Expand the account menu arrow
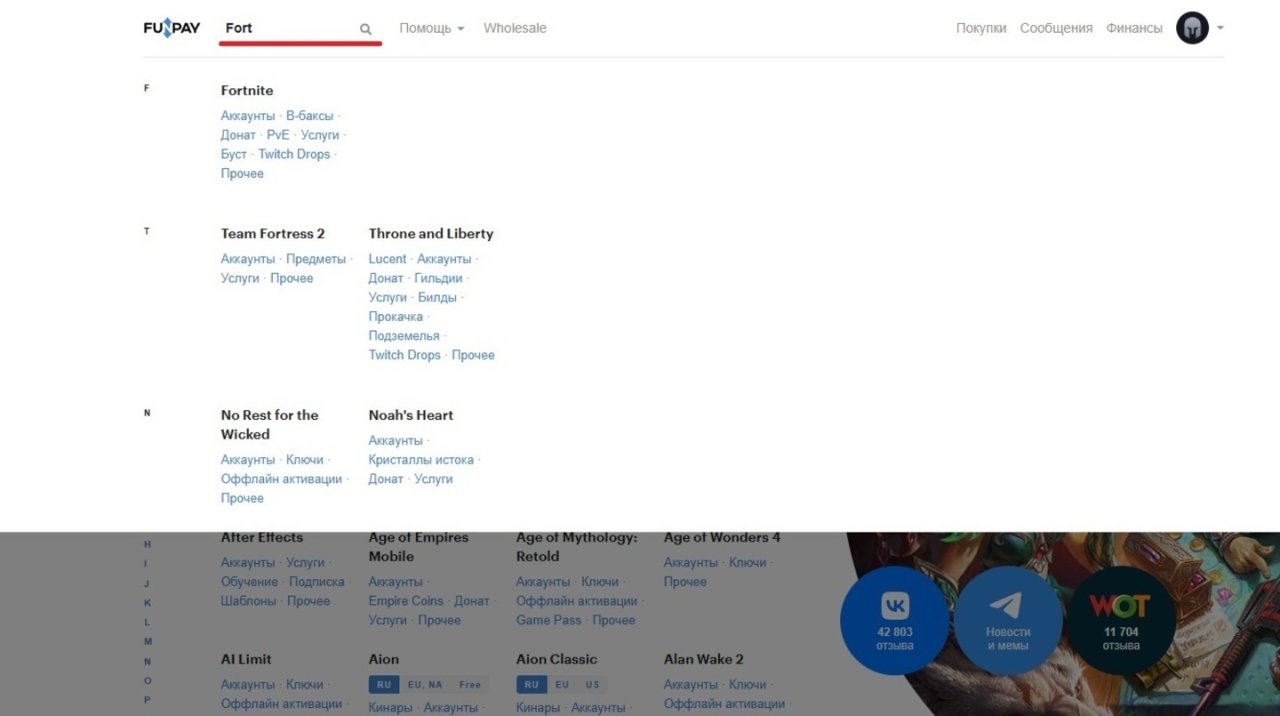1280x716 pixels. tap(1221, 28)
